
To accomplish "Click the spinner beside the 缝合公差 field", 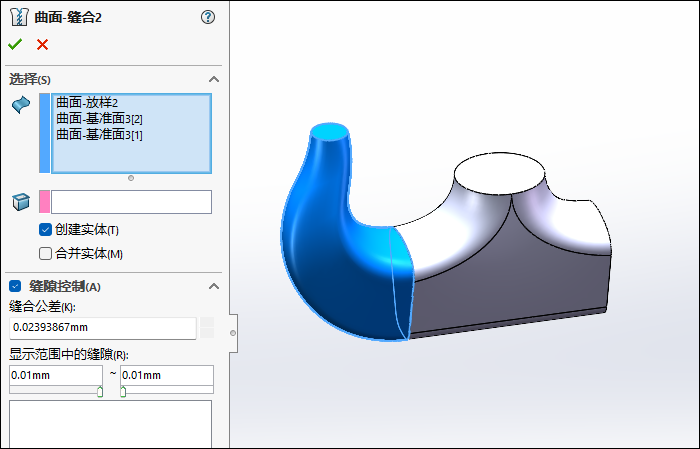I will click(207, 327).
